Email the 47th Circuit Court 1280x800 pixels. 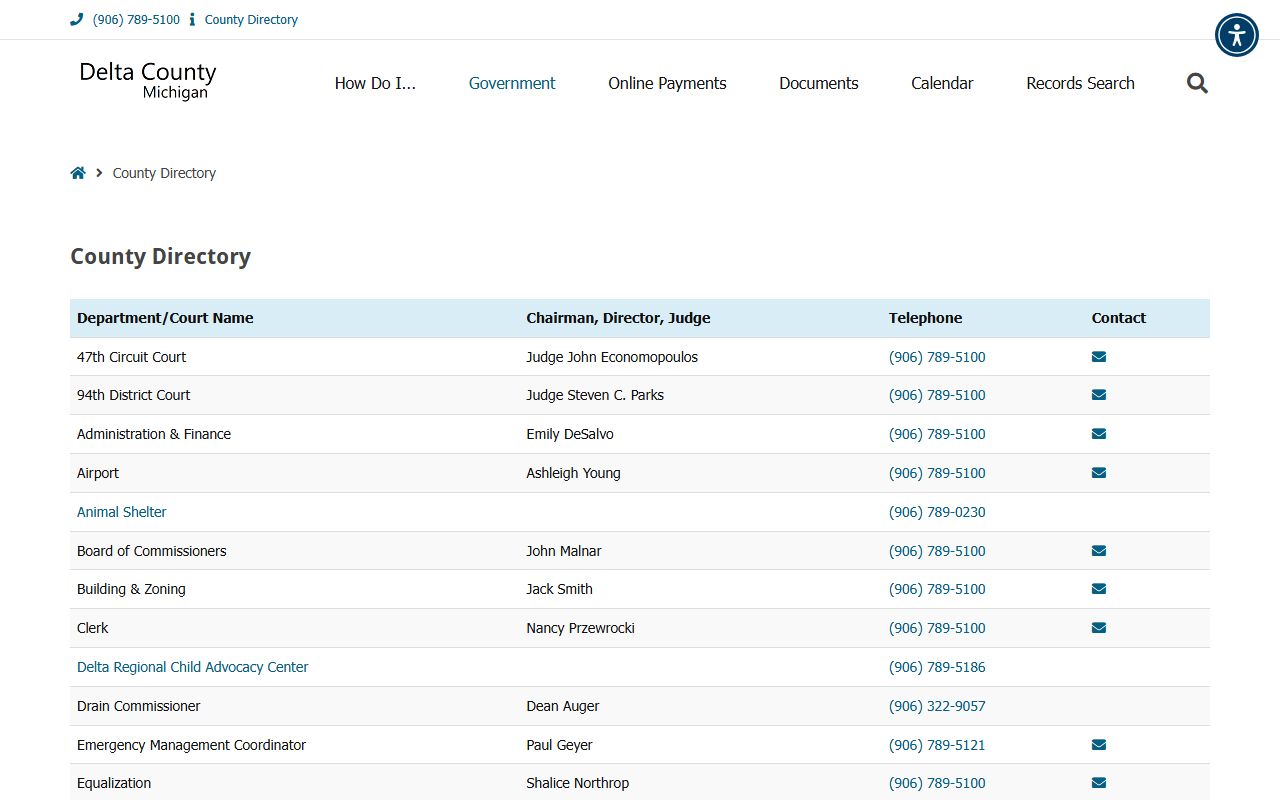[x=1099, y=357]
